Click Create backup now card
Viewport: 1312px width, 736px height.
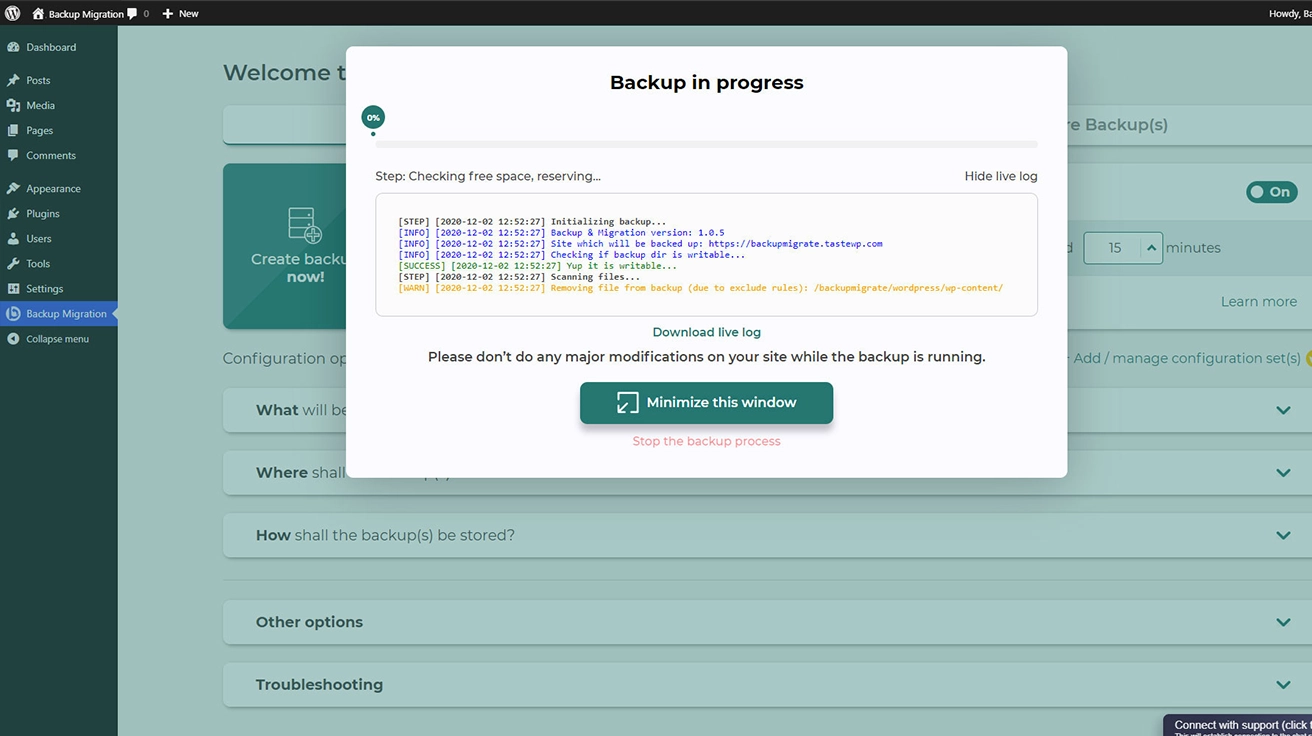pyautogui.click(x=285, y=246)
